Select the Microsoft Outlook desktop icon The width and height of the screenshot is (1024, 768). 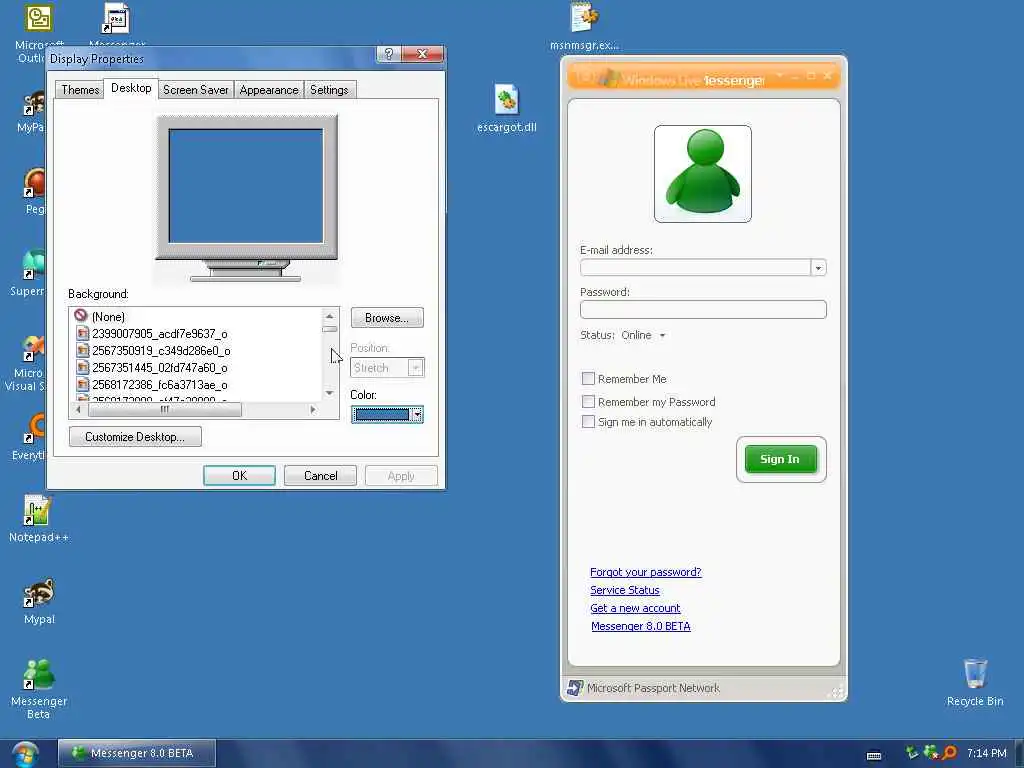point(38,19)
